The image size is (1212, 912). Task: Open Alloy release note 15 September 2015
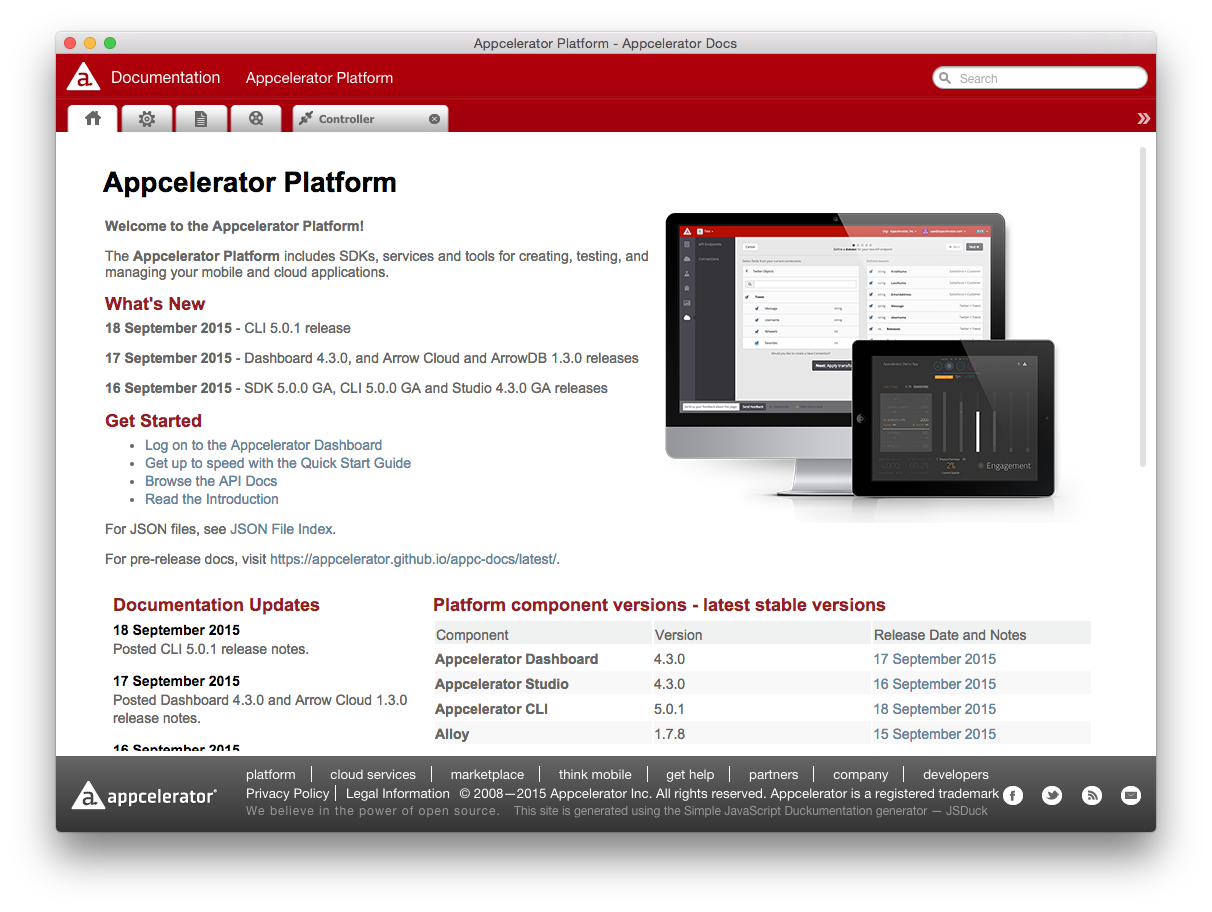(x=935, y=734)
